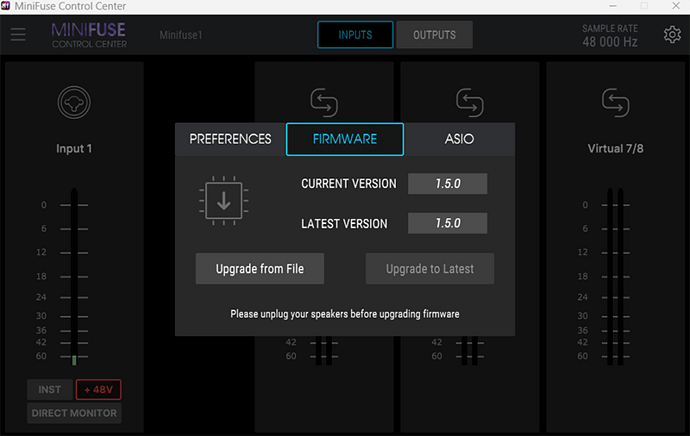Open the settings gear
Image resolution: width=690 pixels, height=436 pixels.
point(672,34)
